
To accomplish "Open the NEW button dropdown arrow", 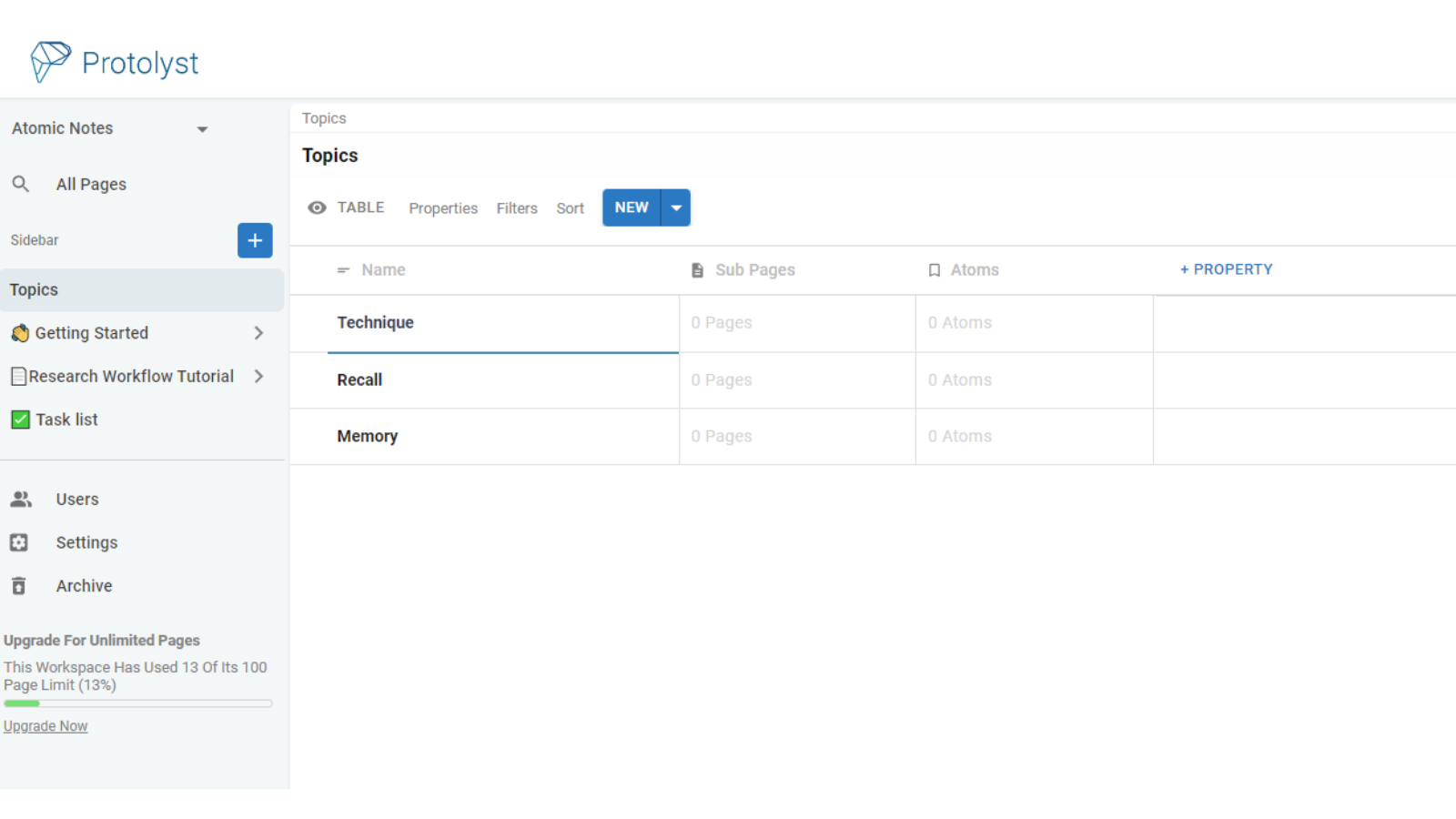I will click(x=676, y=207).
